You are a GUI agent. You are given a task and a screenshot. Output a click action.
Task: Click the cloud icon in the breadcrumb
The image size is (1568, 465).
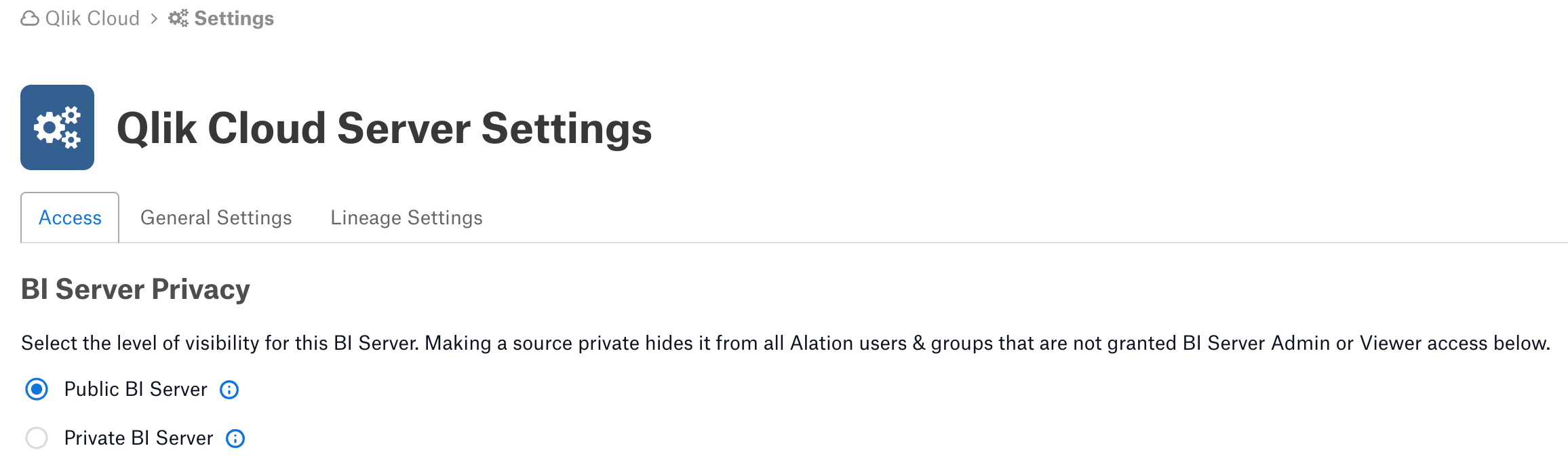tap(30, 18)
